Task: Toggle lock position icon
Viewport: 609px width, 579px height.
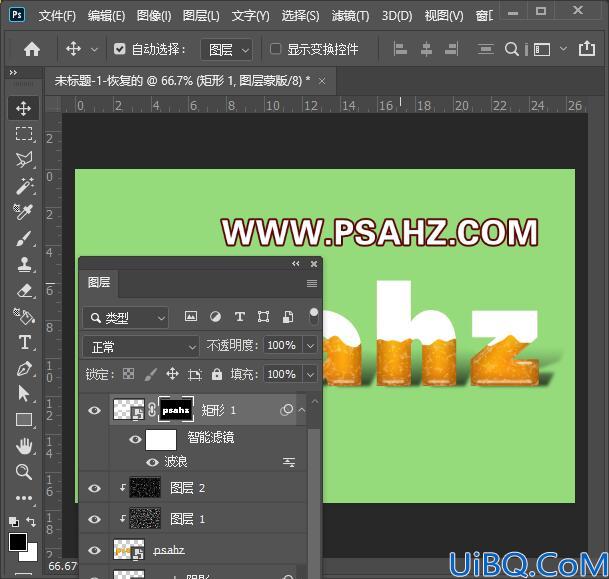Action: [172, 374]
